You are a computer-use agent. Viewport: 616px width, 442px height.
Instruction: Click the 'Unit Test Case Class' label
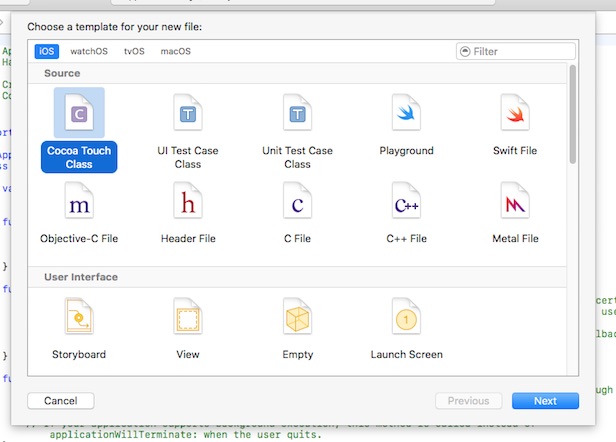point(297,157)
